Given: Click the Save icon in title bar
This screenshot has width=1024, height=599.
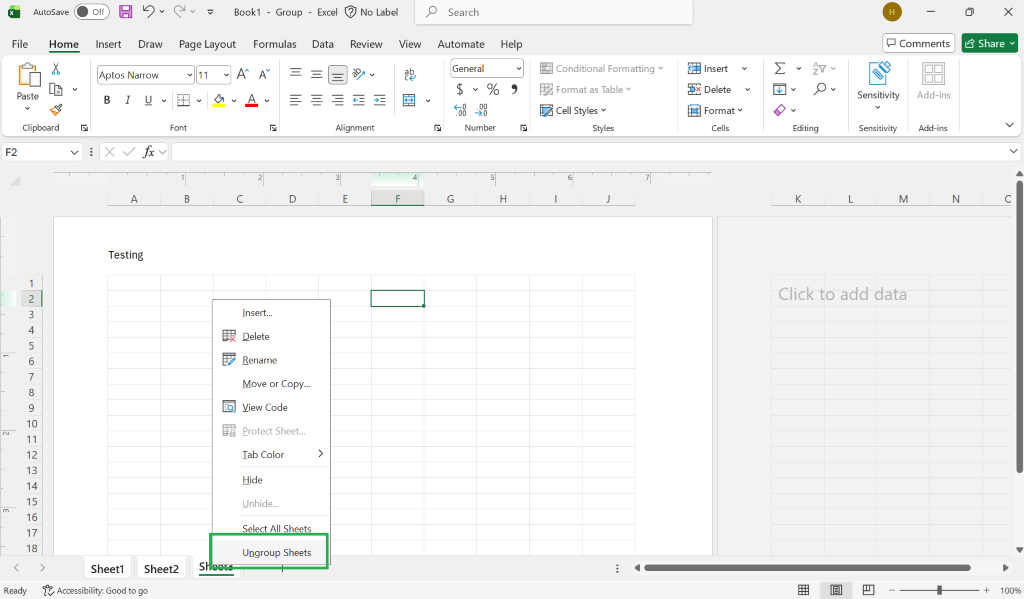Looking at the screenshot, I should [x=125, y=12].
